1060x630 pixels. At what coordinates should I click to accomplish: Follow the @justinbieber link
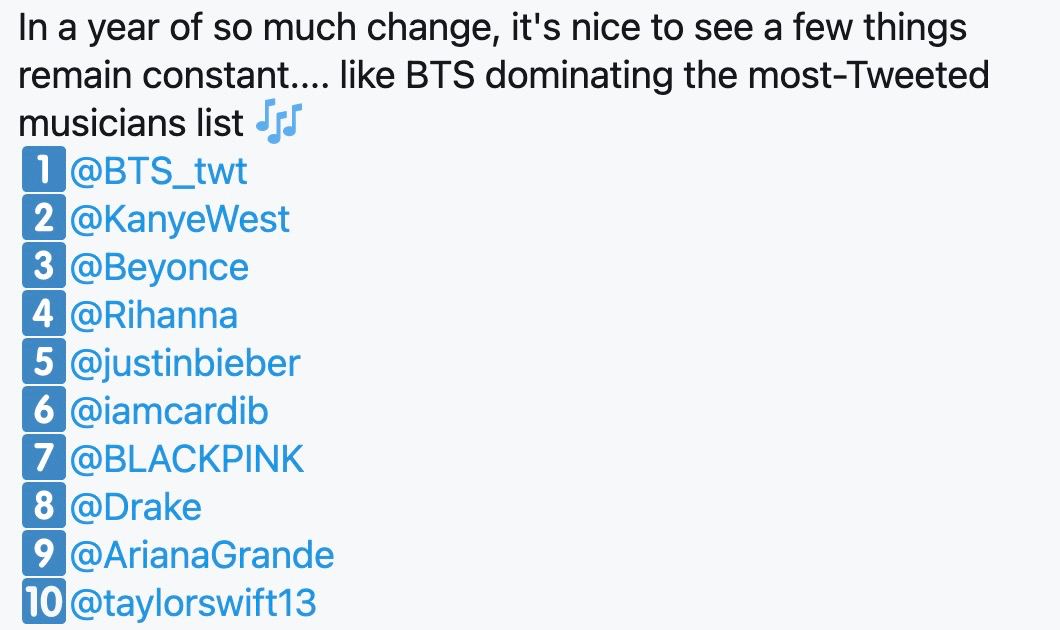coord(185,363)
